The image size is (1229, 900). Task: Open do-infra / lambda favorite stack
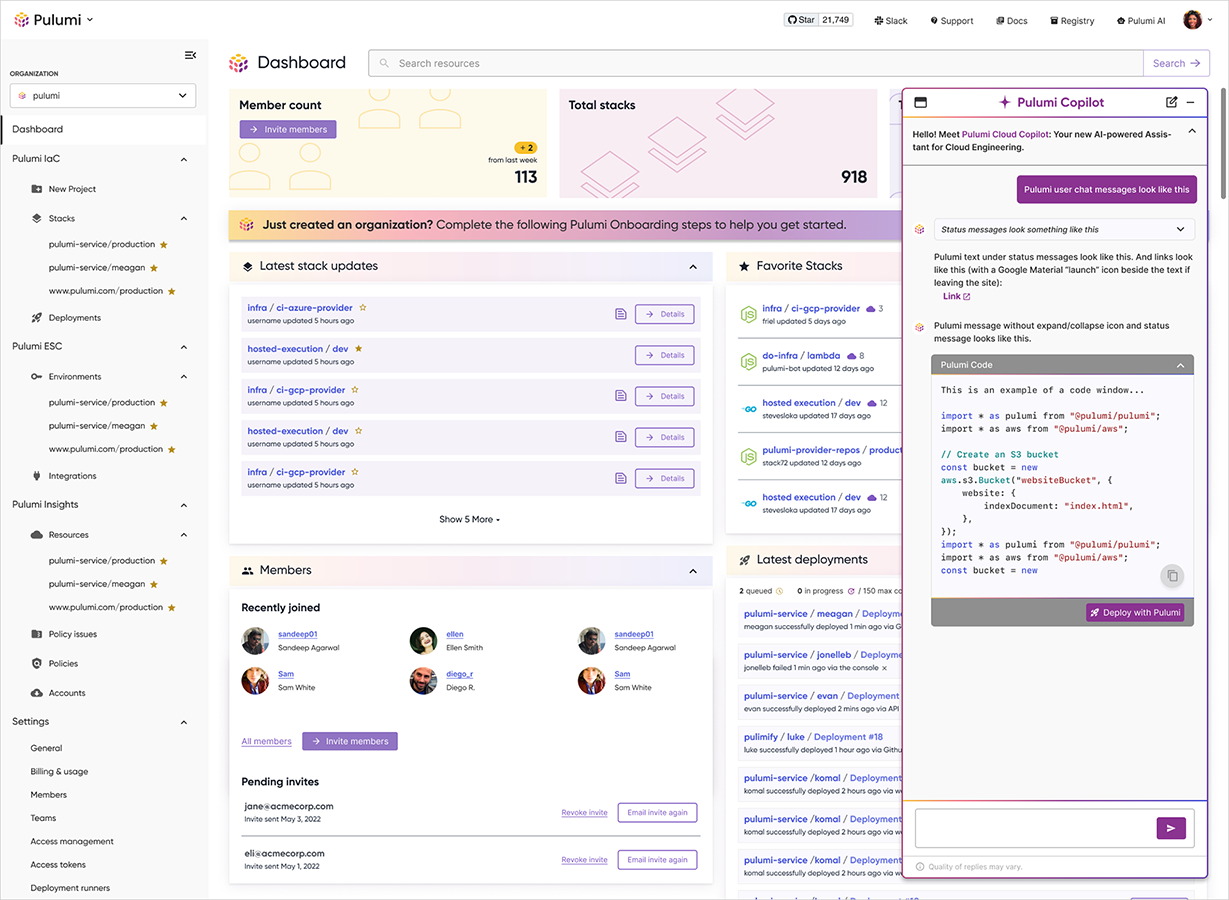tap(801, 355)
